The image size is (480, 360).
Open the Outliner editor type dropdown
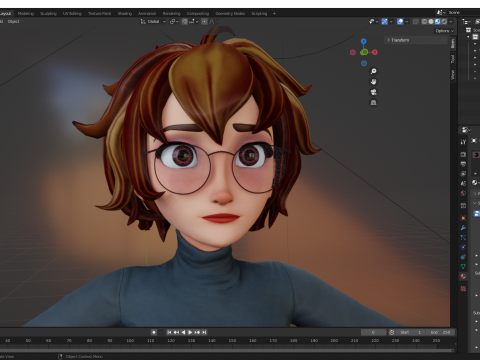tap(466, 21)
